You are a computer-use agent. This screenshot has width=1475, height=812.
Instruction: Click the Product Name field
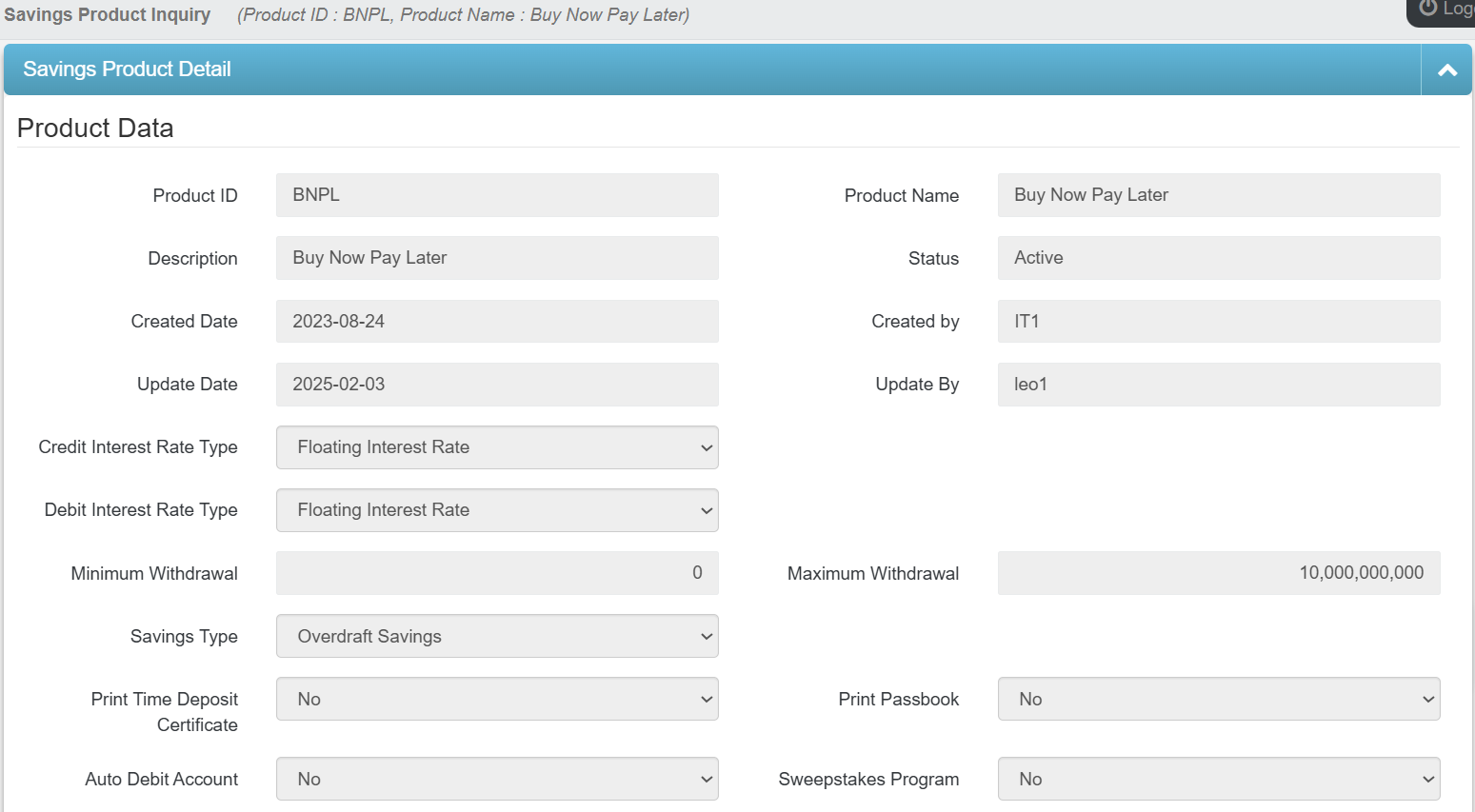coord(1218,195)
